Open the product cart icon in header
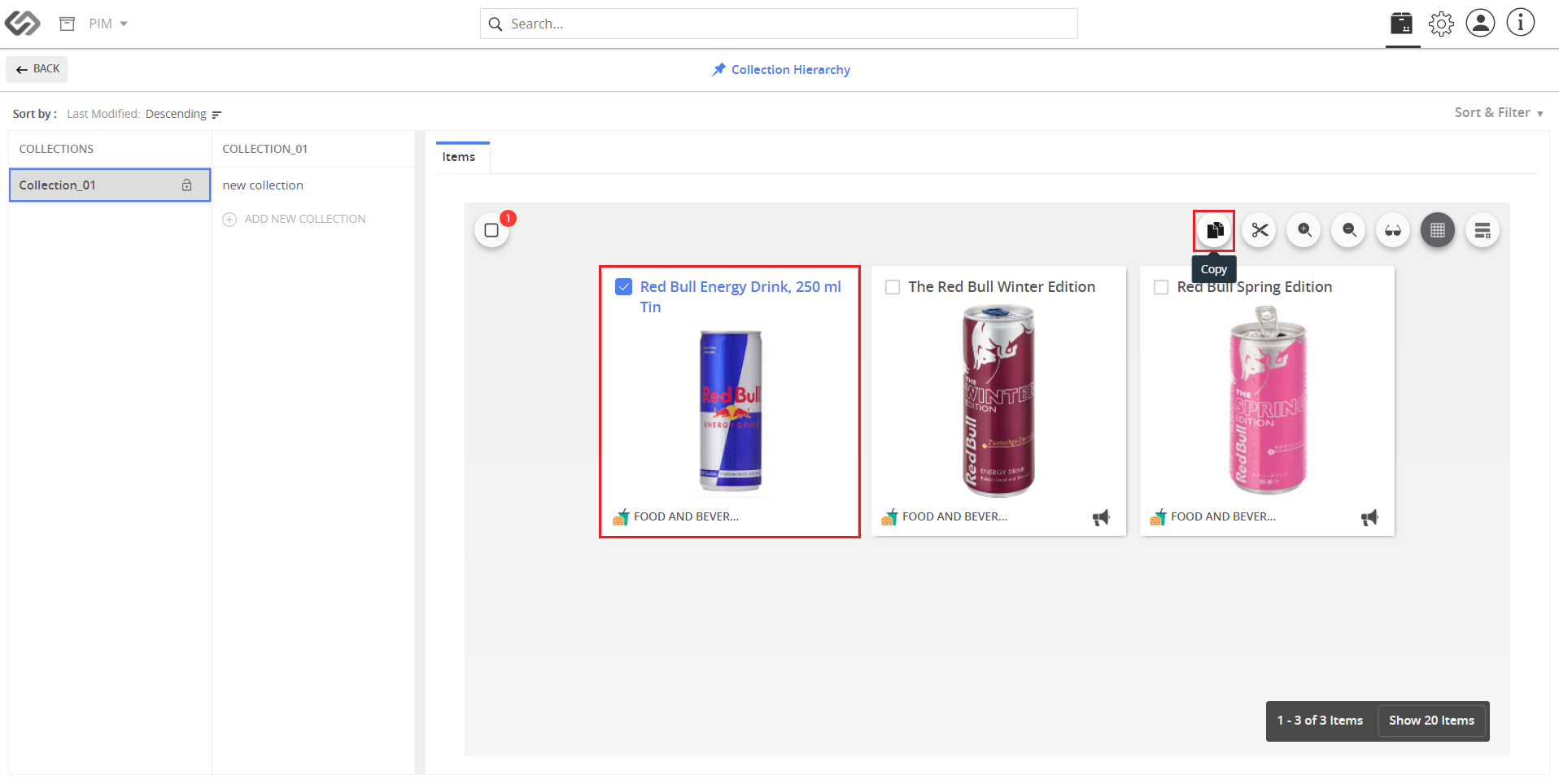Screen dimensions: 1559x784 1402,24
